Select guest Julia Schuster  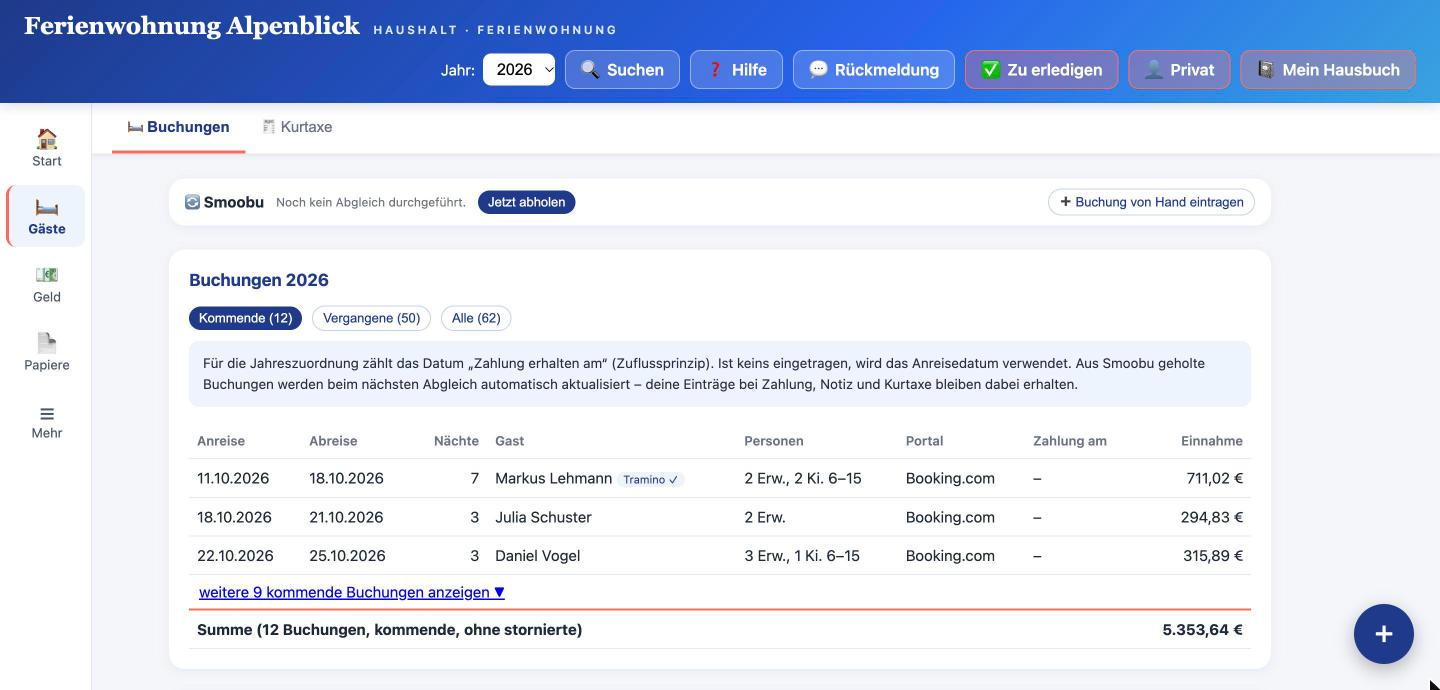(543, 517)
